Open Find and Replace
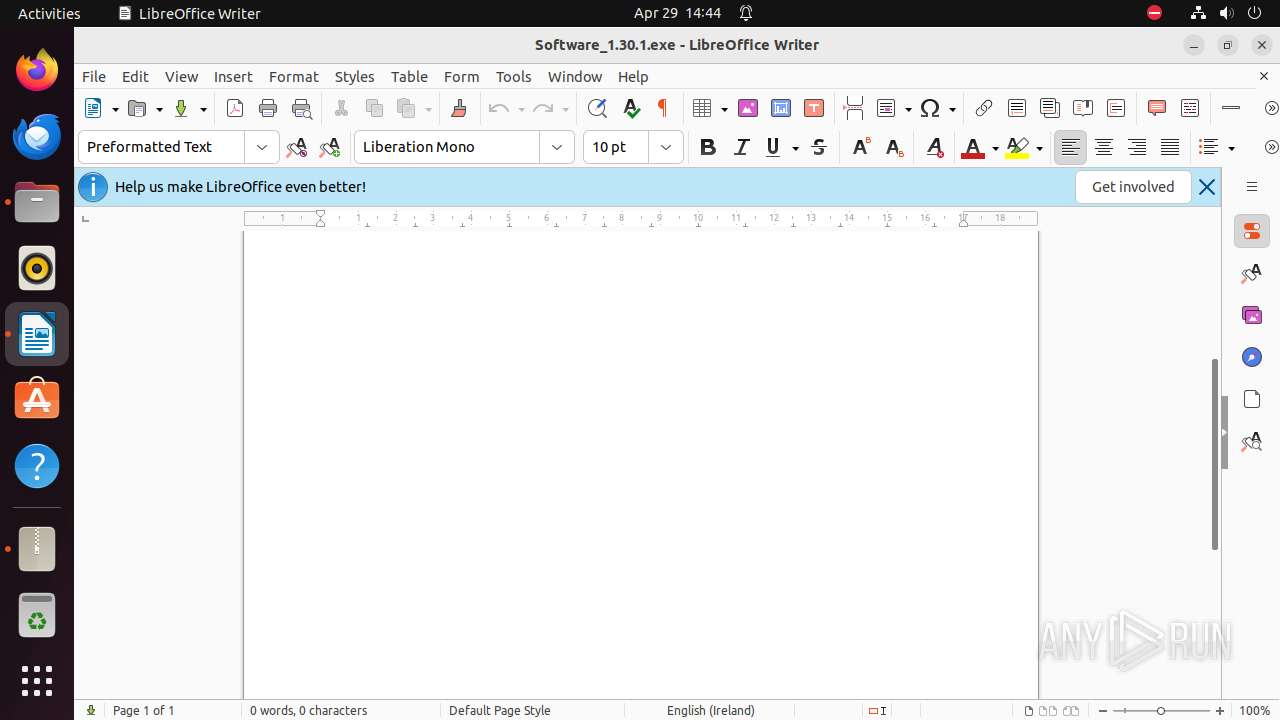This screenshot has width=1280, height=720. point(597,109)
